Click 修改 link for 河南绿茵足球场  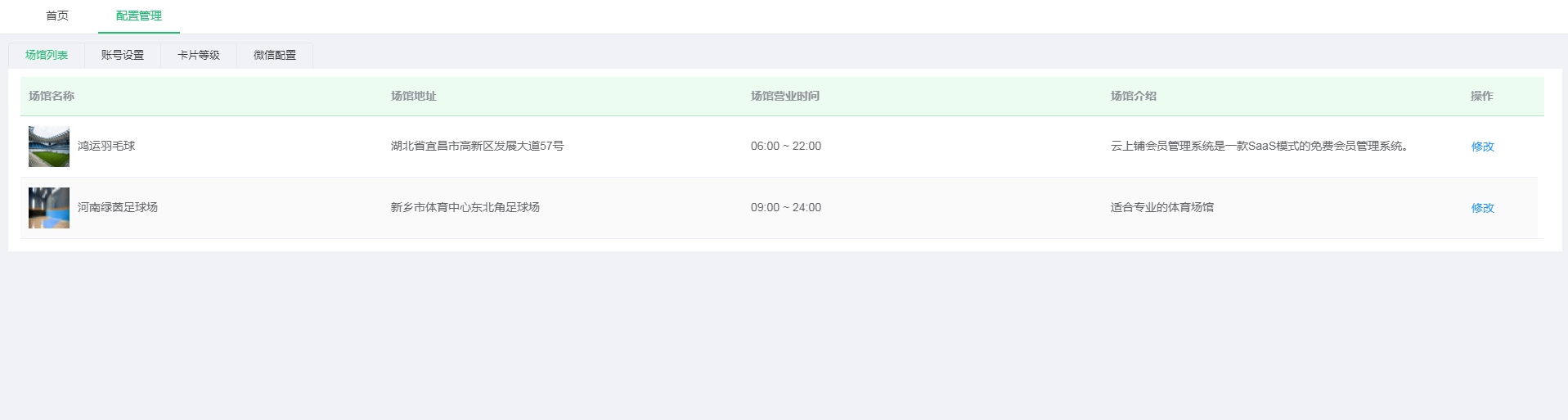tap(1482, 208)
